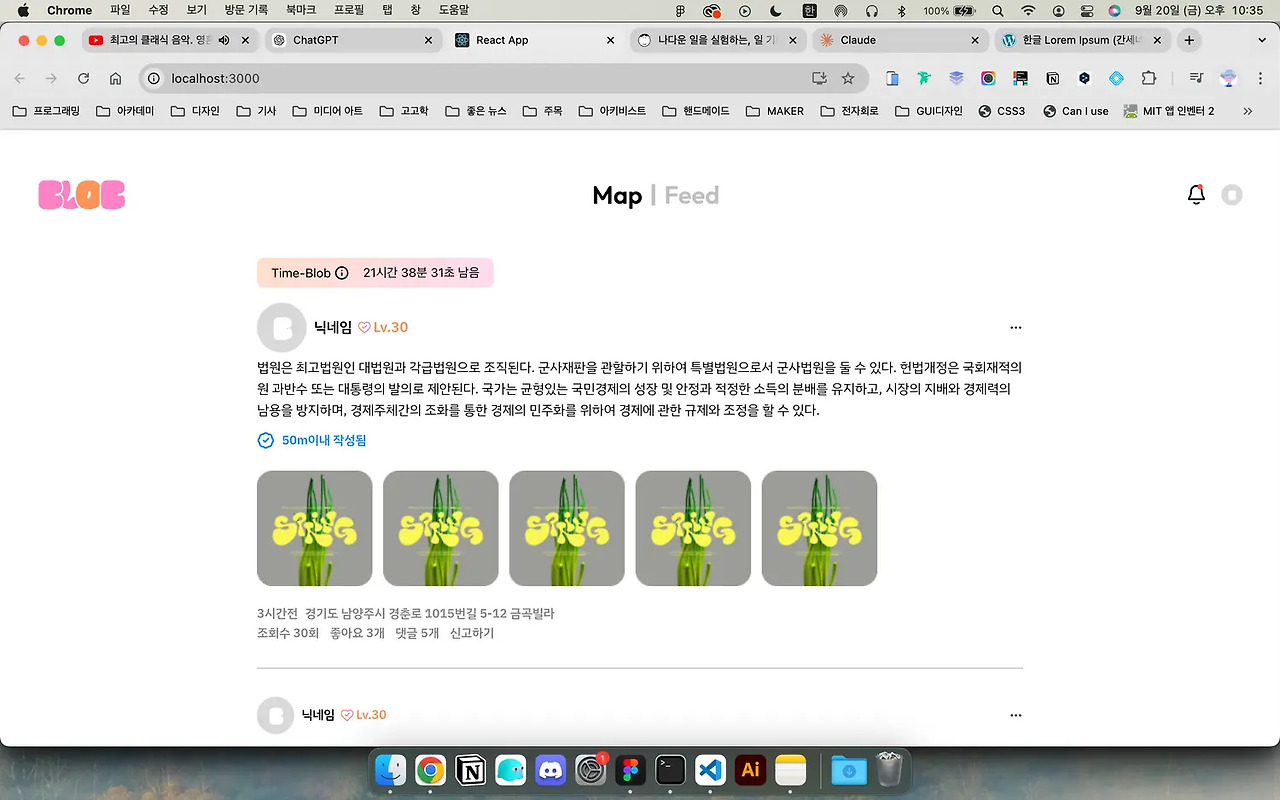
Task: Switch to the Map view
Action: (x=617, y=195)
